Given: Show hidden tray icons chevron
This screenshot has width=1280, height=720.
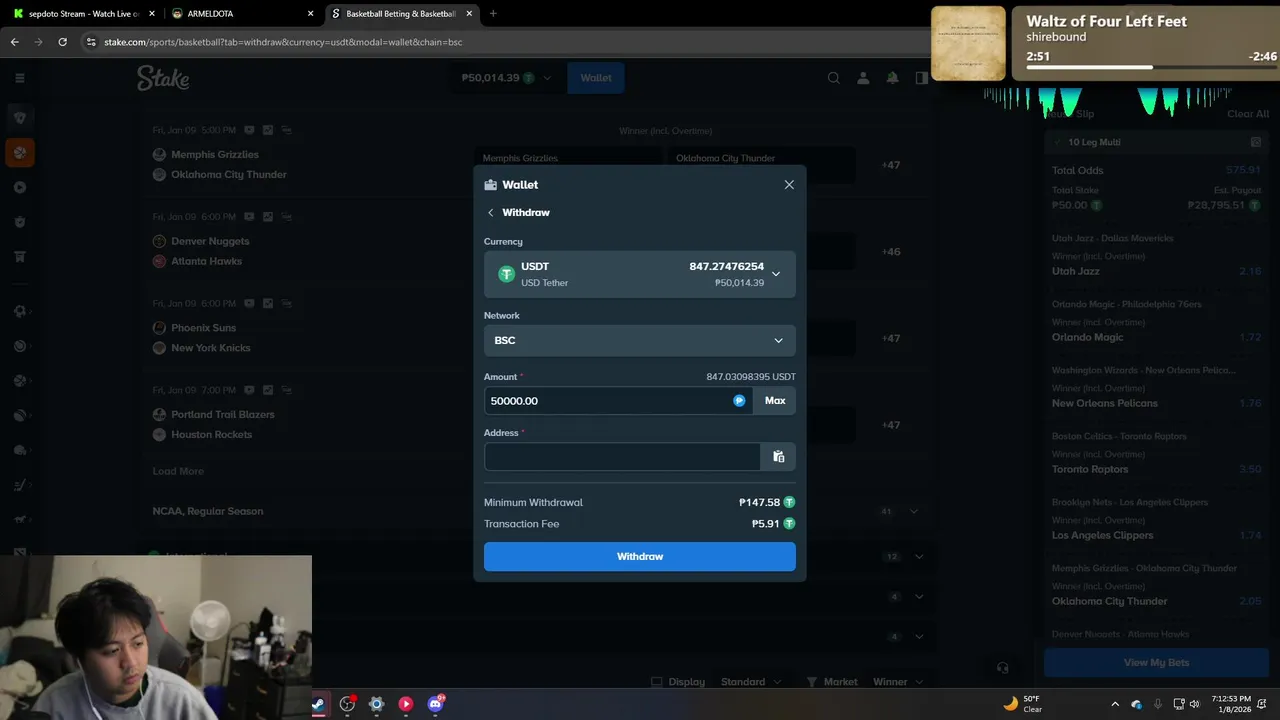Looking at the screenshot, I should (x=1115, y=704).
